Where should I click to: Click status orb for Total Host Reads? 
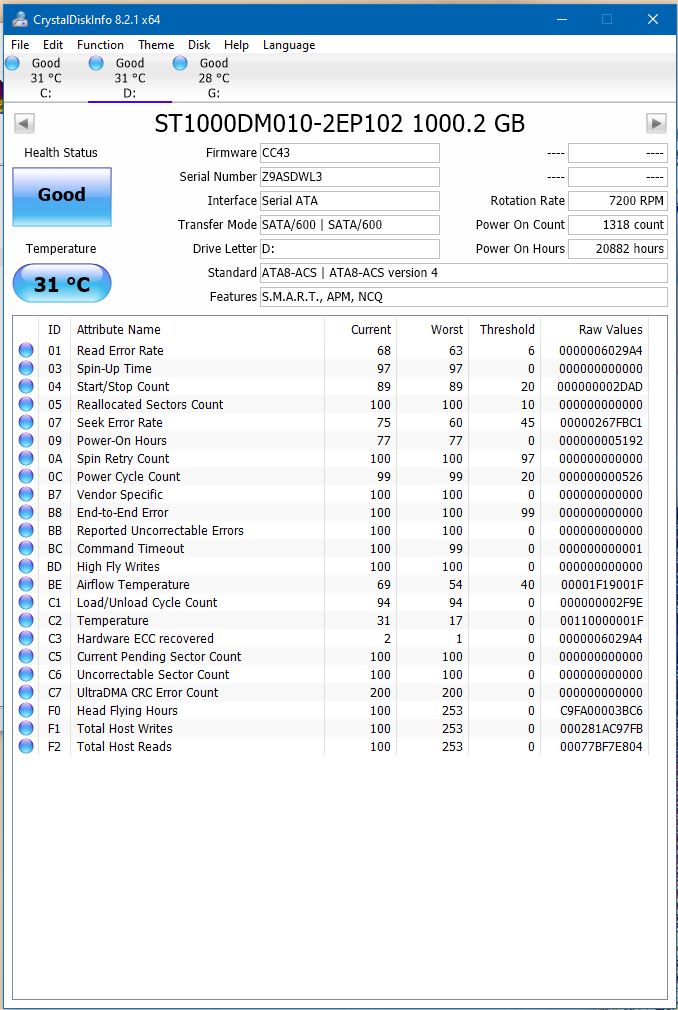tap(26, 747)
